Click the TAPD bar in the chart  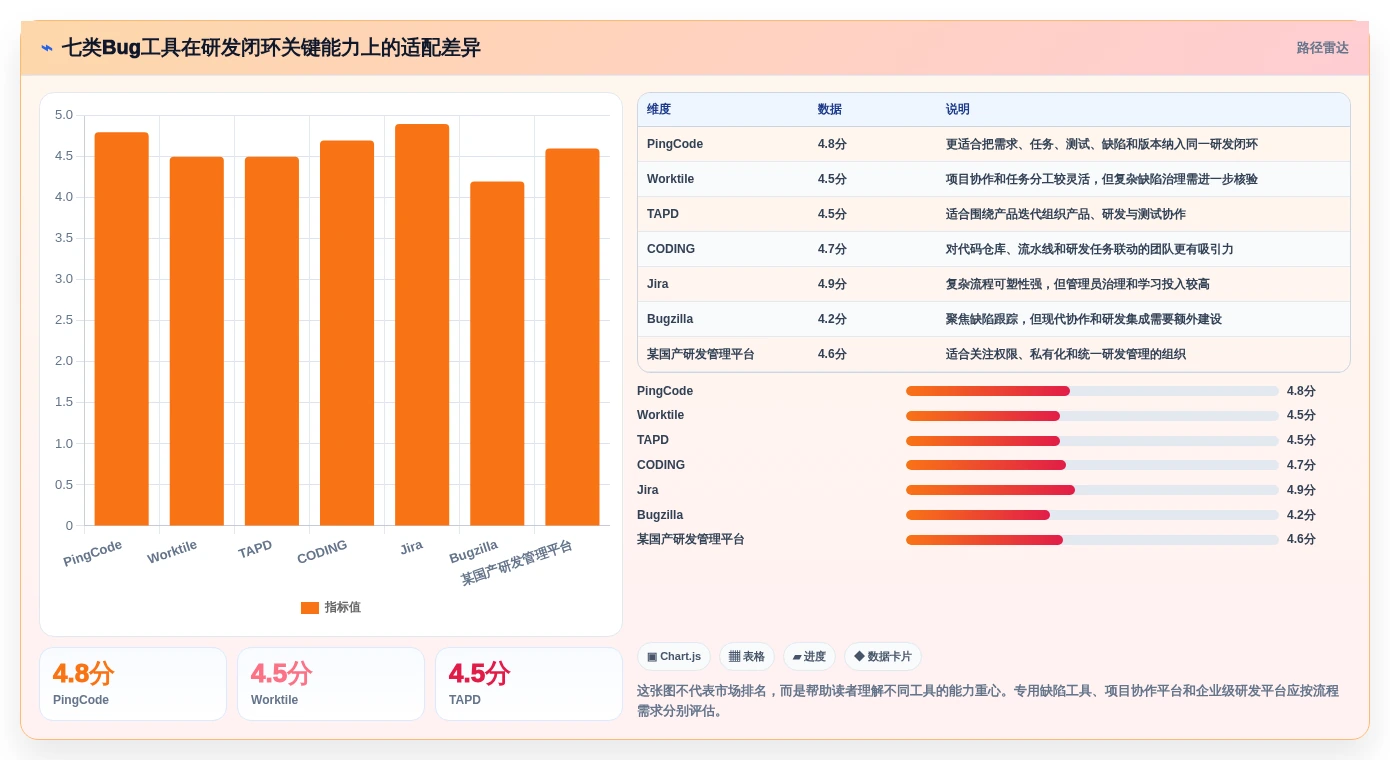tap(272, 341)
